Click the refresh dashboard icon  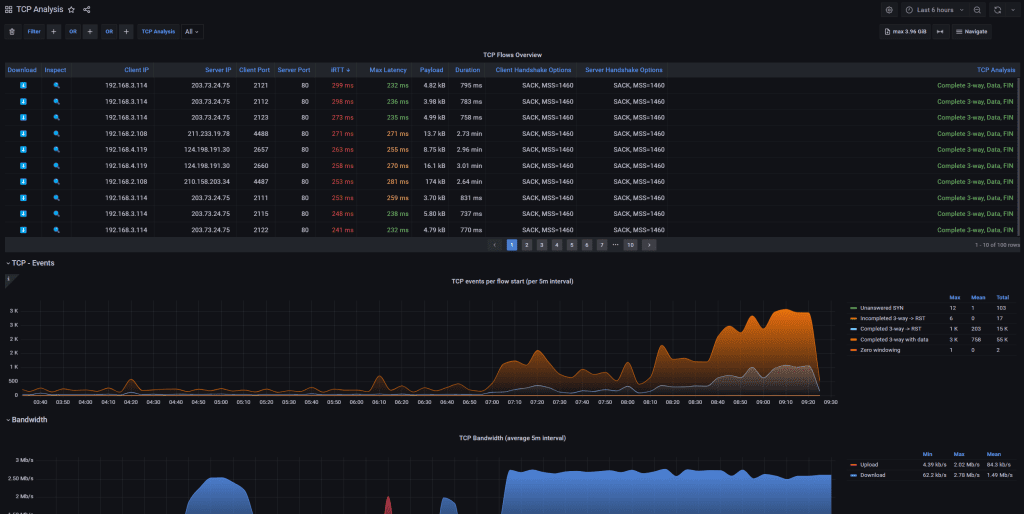pos(997,9)
